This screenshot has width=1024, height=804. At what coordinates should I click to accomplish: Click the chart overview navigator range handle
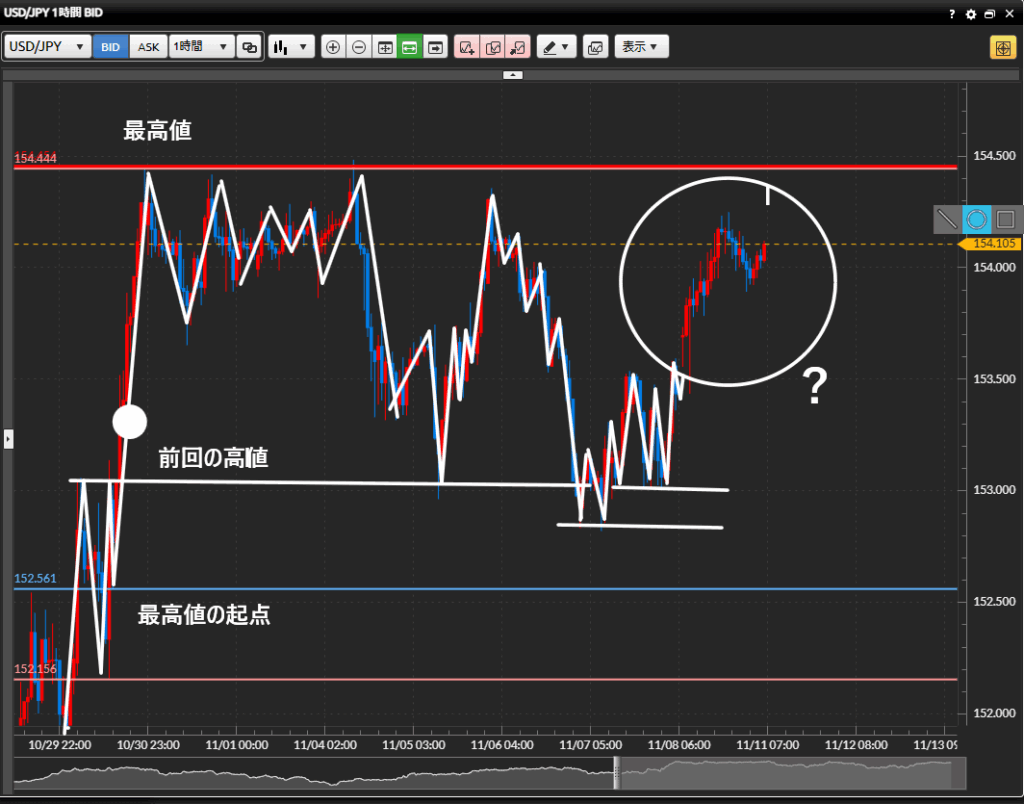[617, 772]
